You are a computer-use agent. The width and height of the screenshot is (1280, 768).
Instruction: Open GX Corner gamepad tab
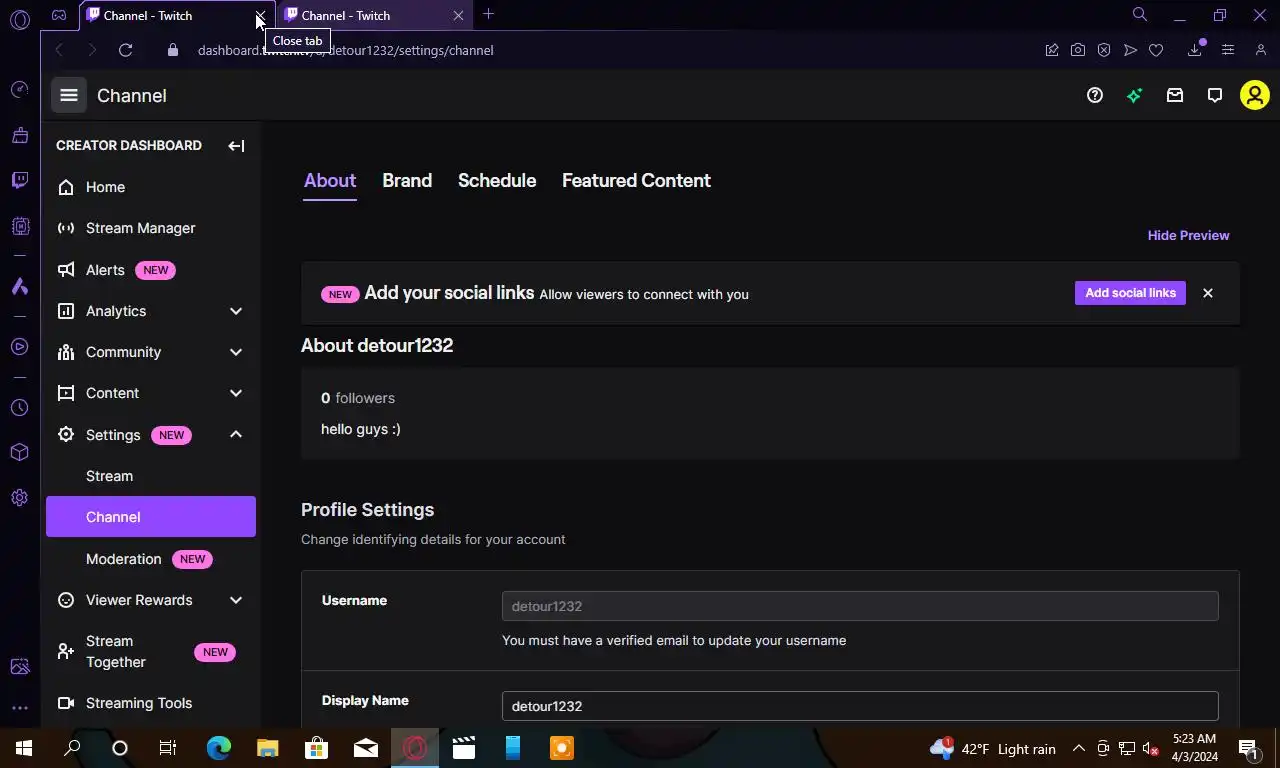pos(59,15)
